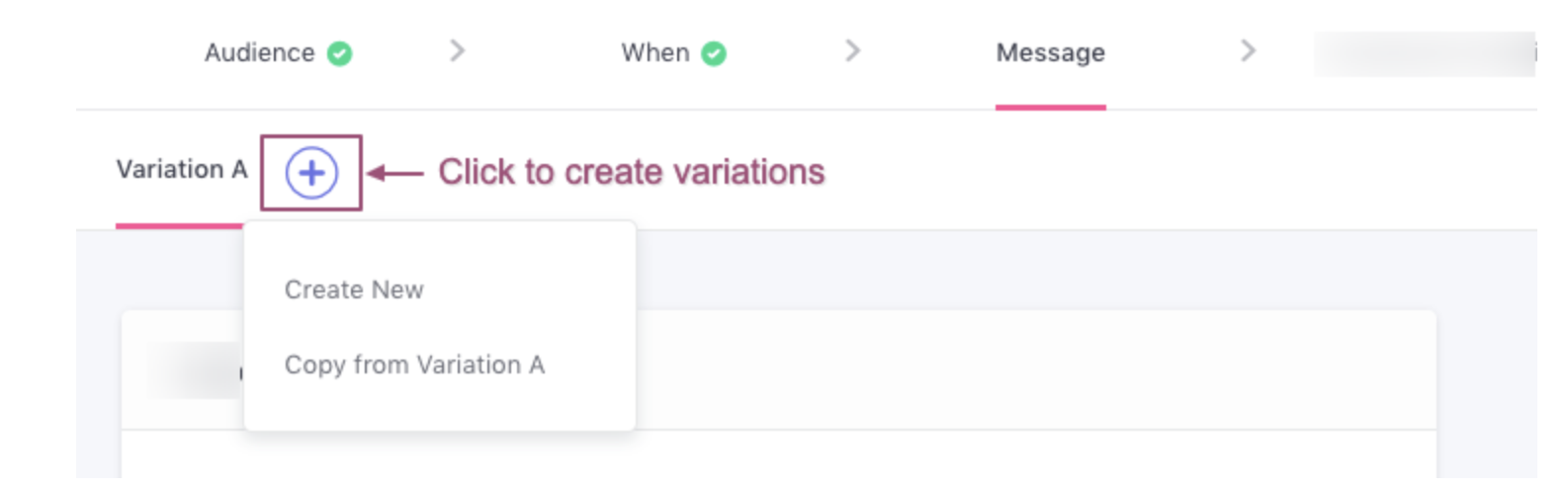
Task: Click the pink underline below Variation A
Action: pos(179,226)
